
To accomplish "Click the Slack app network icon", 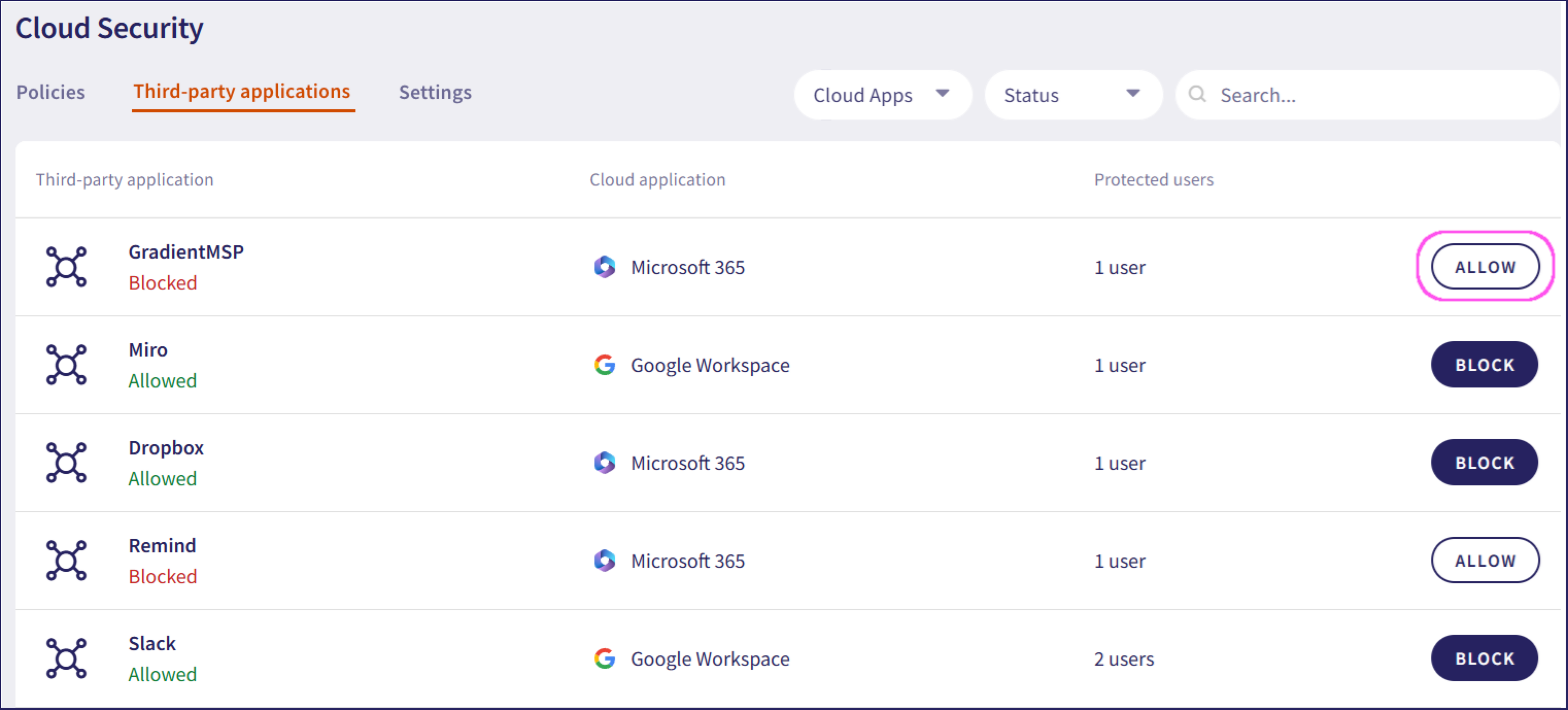I will point(66,658).
